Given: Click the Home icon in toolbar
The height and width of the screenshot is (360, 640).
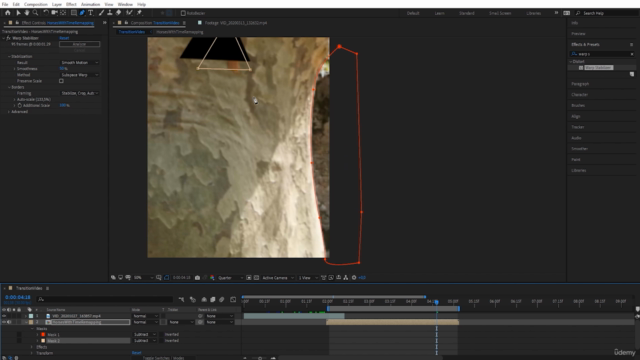Looking at the screenshot, I should click(x=8, y=13).
